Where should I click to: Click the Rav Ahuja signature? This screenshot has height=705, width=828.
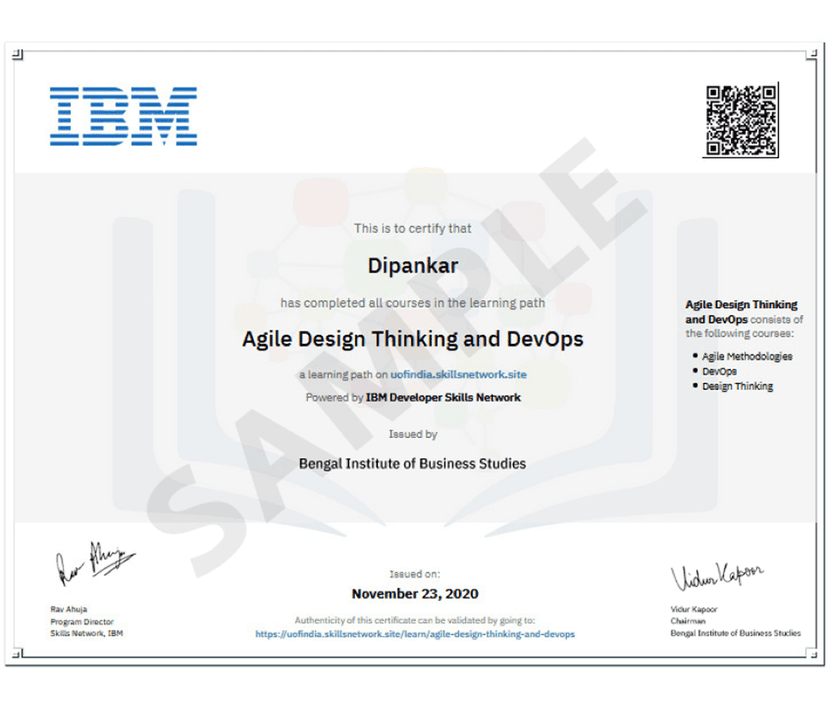[95, 563]
